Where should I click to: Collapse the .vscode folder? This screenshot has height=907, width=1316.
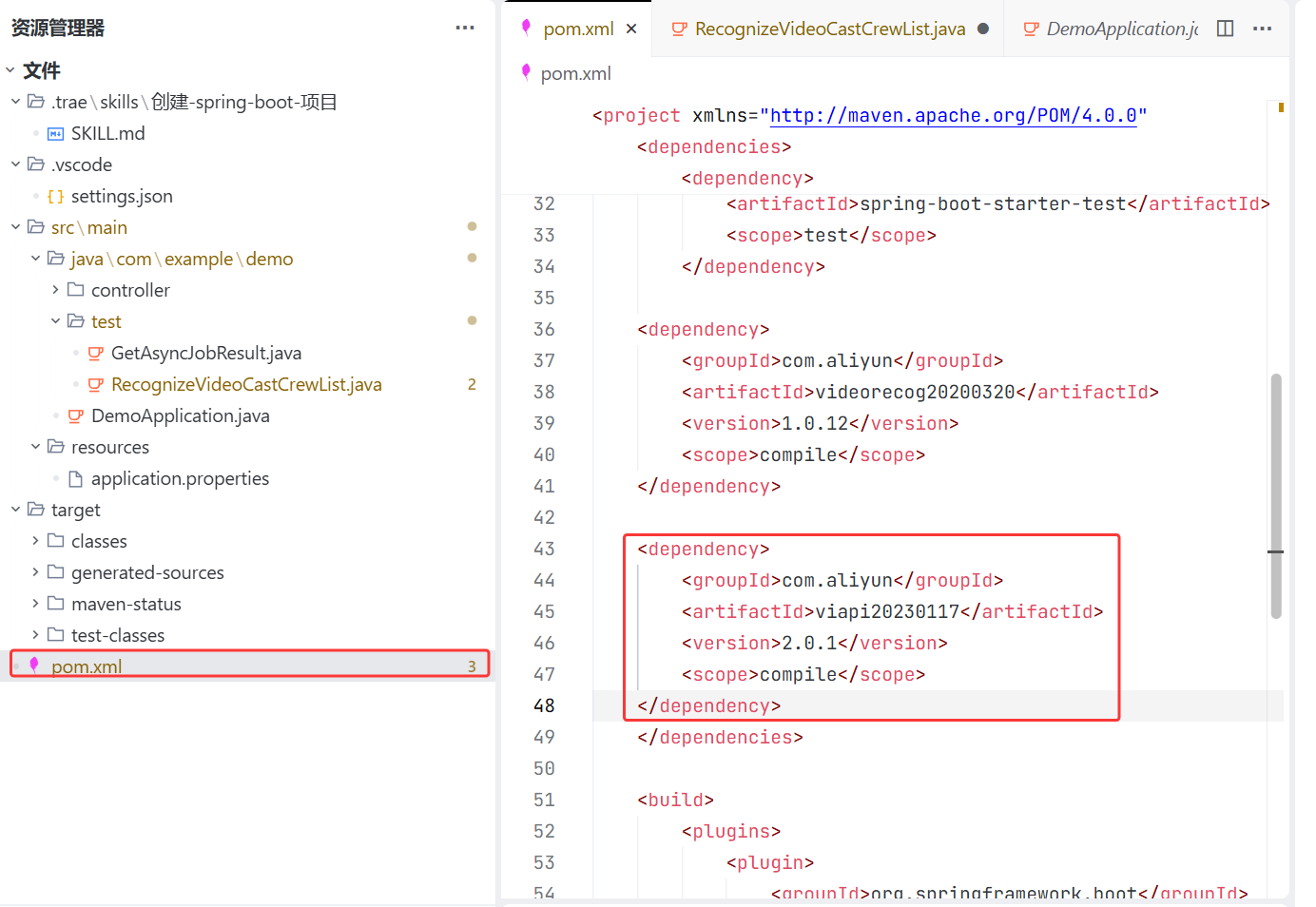15,164
